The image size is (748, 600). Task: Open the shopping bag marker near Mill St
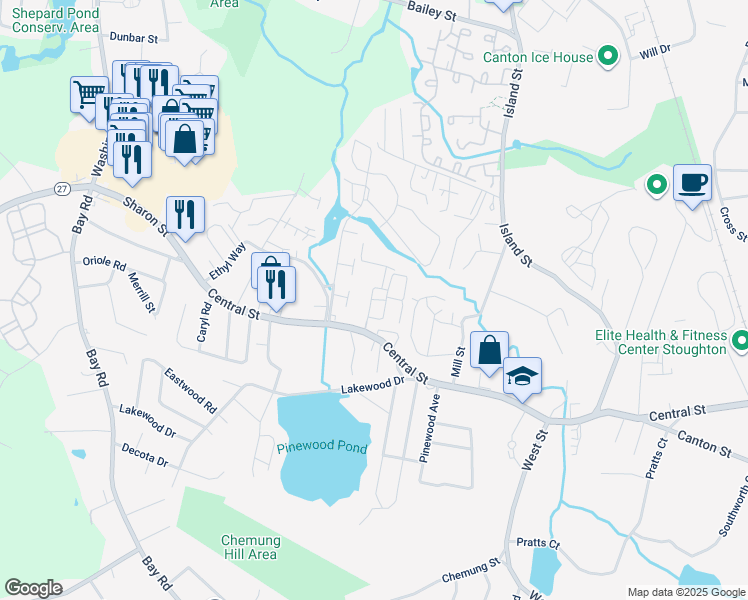coord(489,350)
